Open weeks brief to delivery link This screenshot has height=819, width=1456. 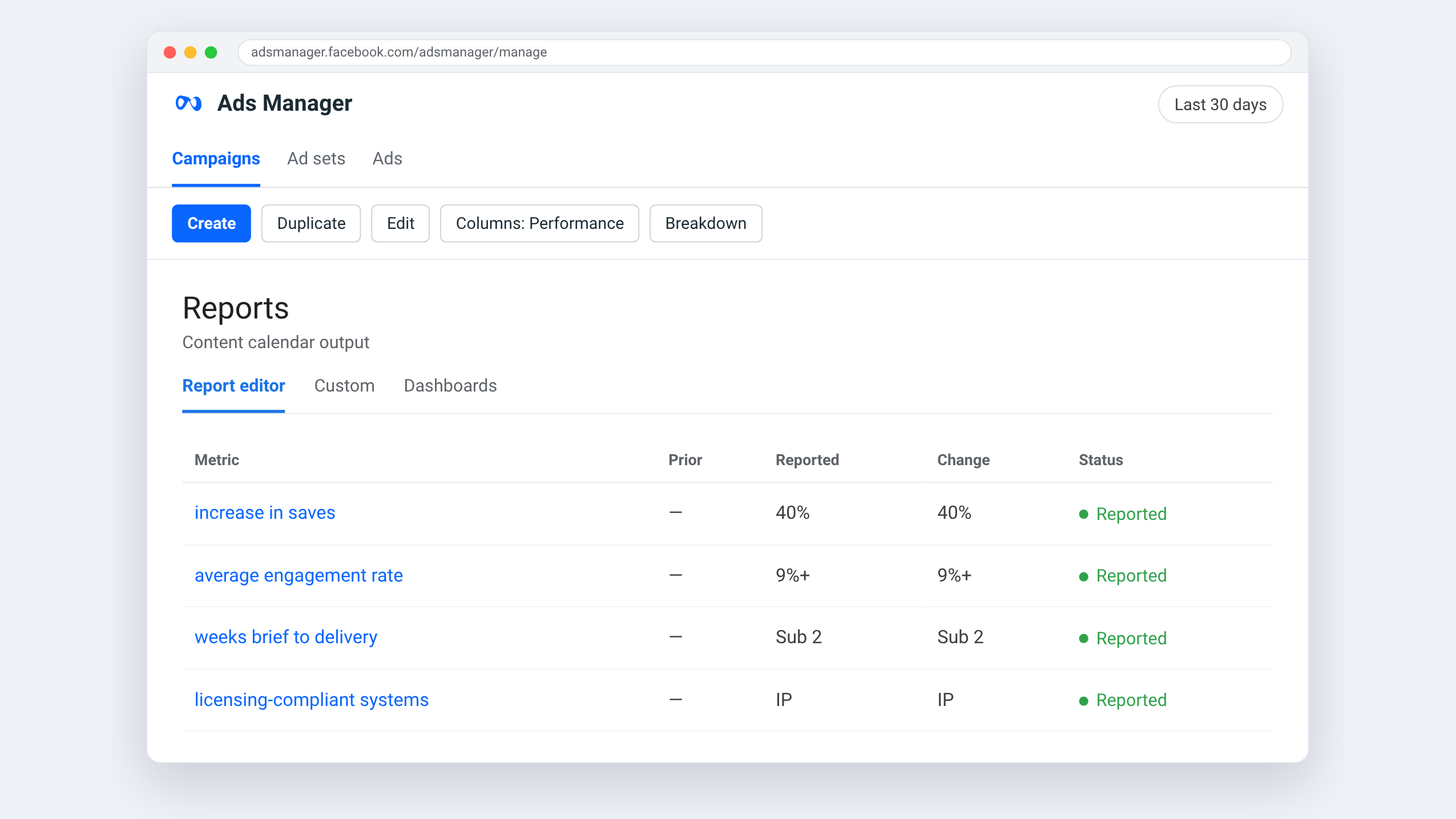pyautogui.click(x=286, y=637)
